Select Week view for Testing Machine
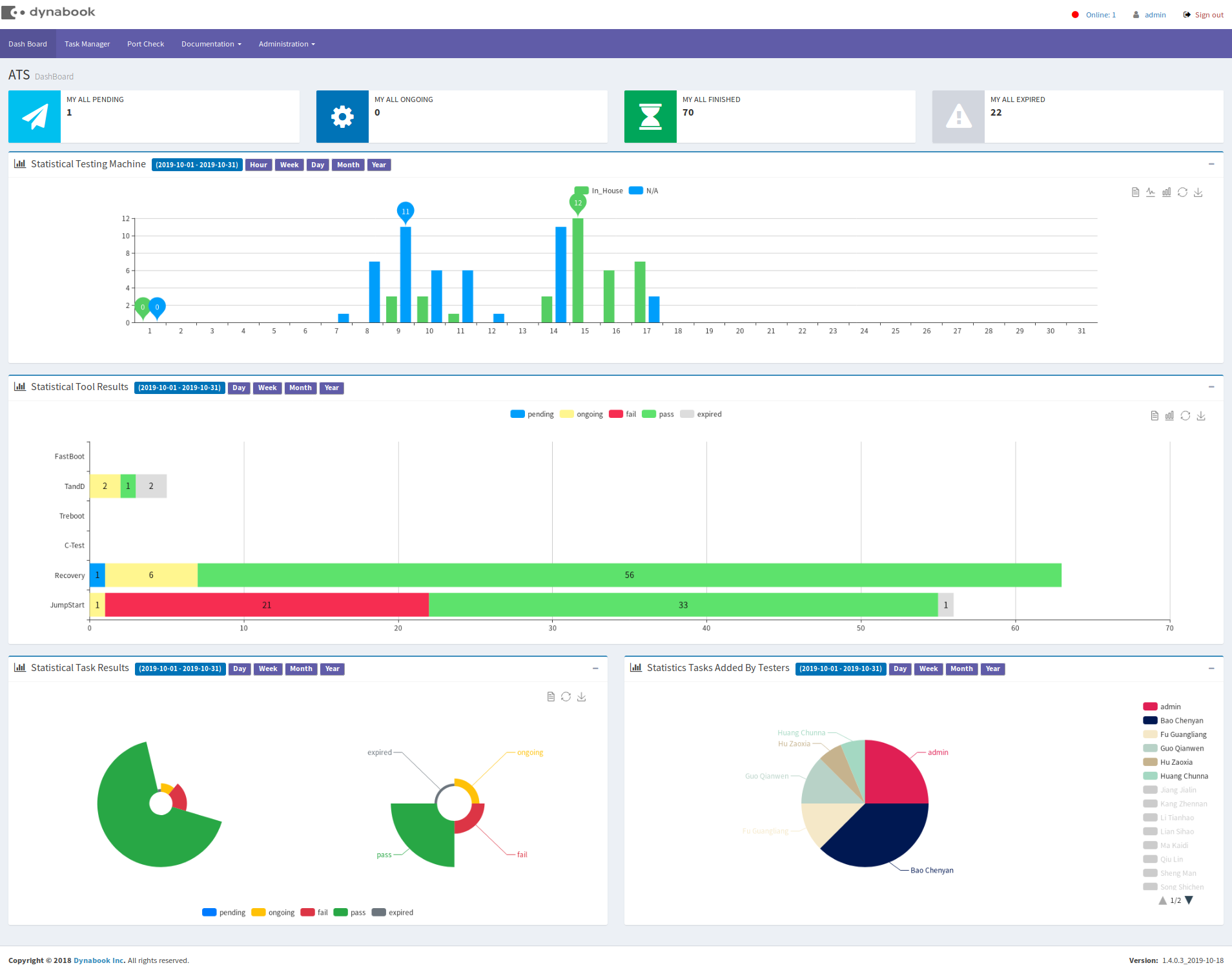This screenshot has width=1232, height=974. [x=289, y=165]
